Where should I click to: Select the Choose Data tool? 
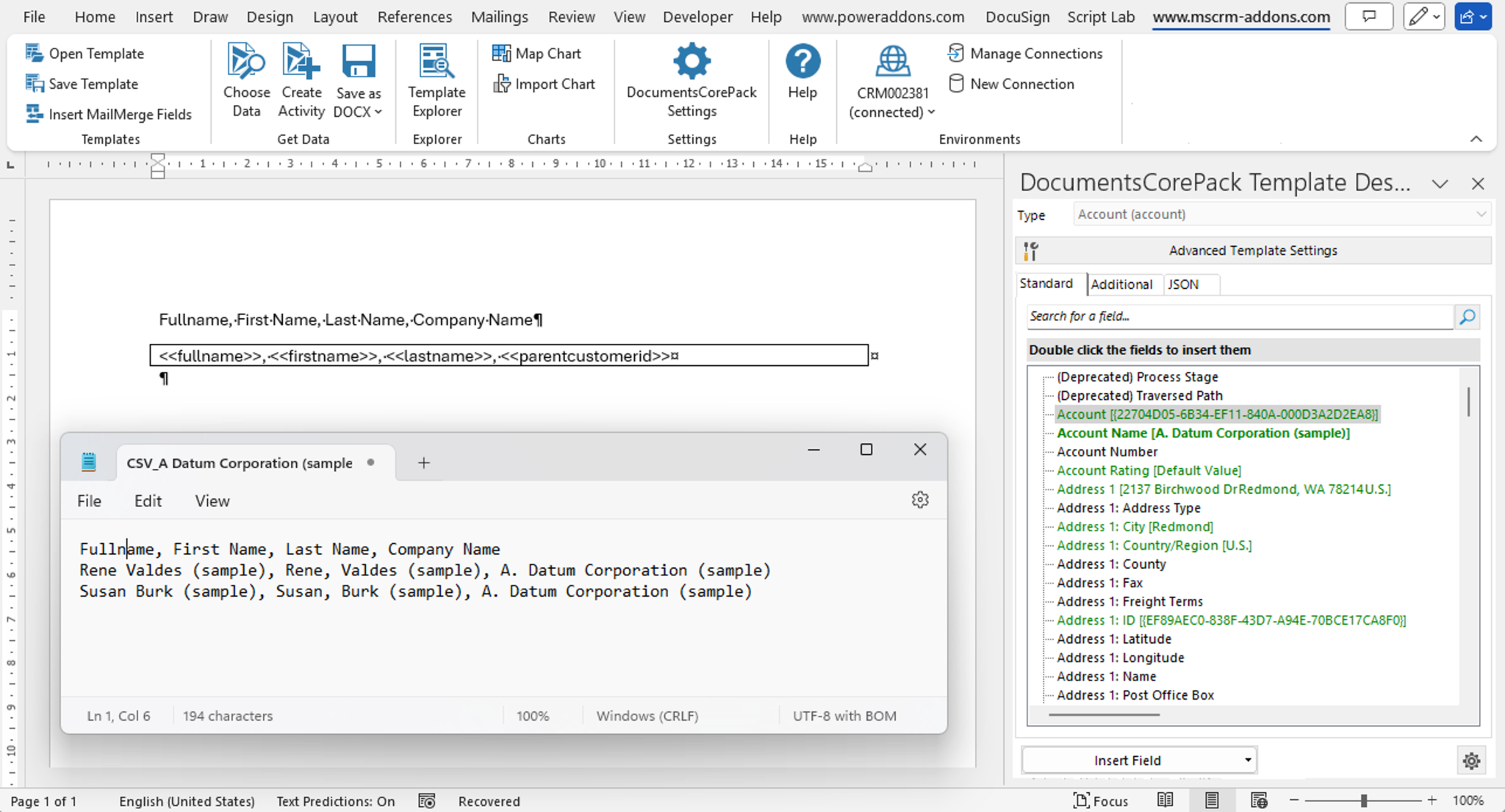point(245,79)
